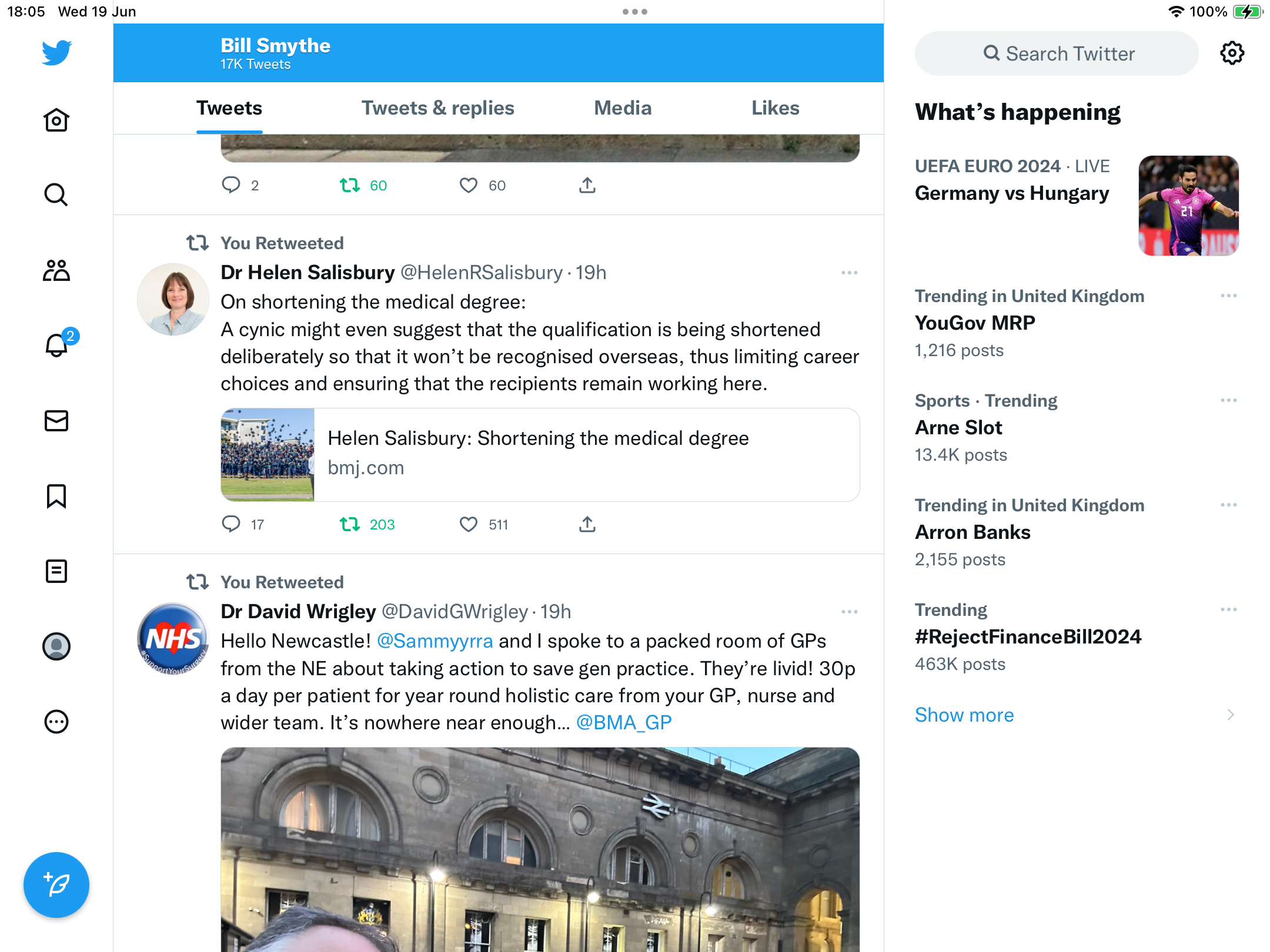Open Dr Helen Salisbury's avatar photo
The width and height of the screenshot is (1270, 952).
click(x=173, y=300)
